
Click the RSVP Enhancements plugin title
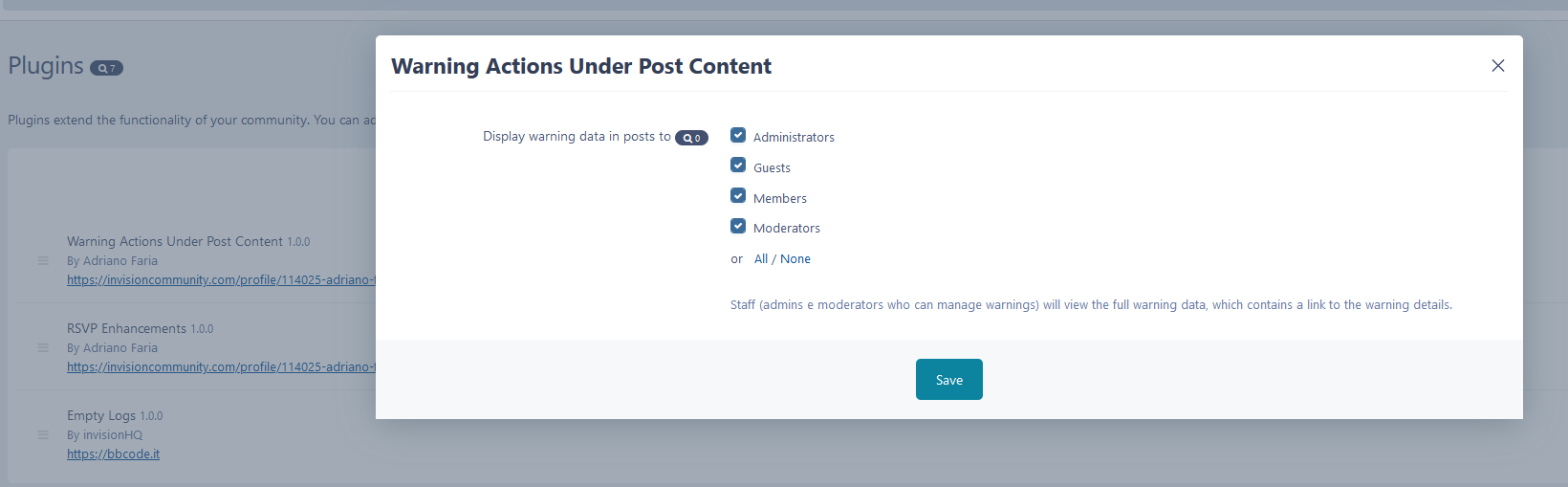126,328
